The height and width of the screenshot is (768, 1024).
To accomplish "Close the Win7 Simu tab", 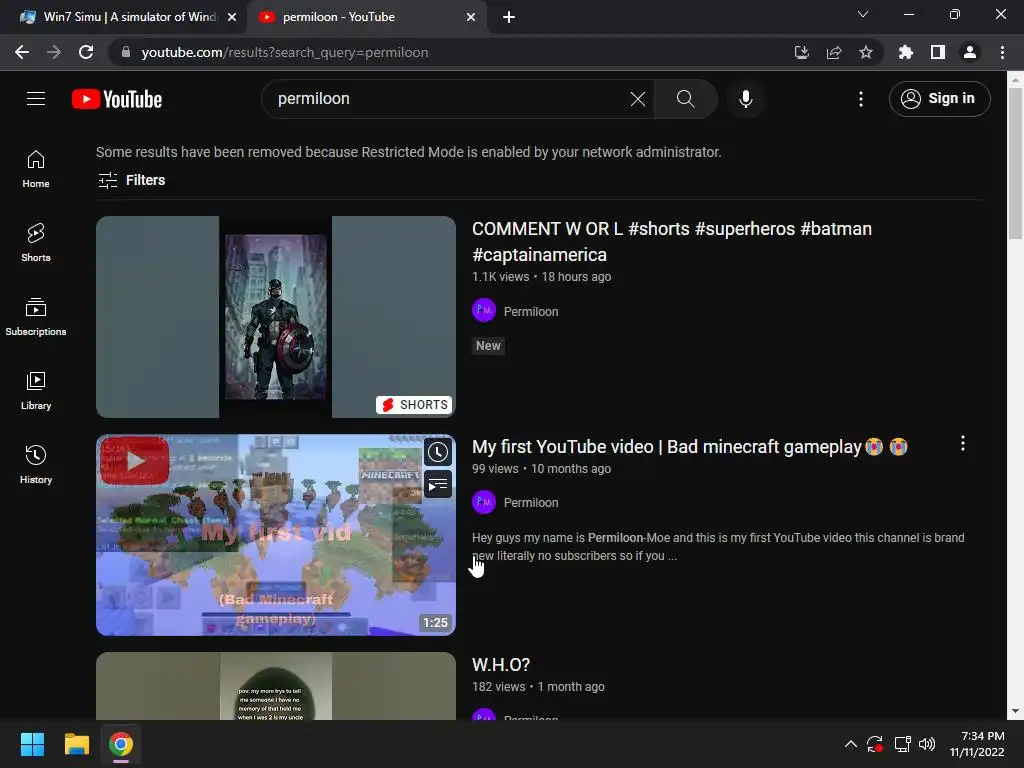I will (x=232, y=17).
